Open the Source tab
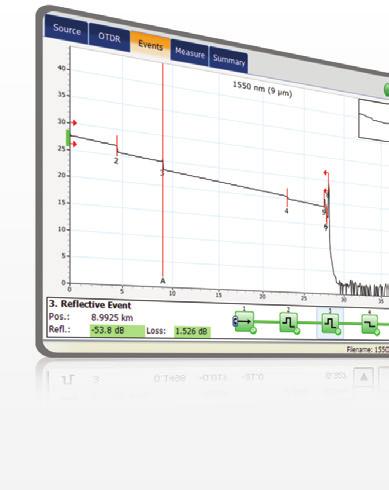389x490 pixels. point(66,29)
